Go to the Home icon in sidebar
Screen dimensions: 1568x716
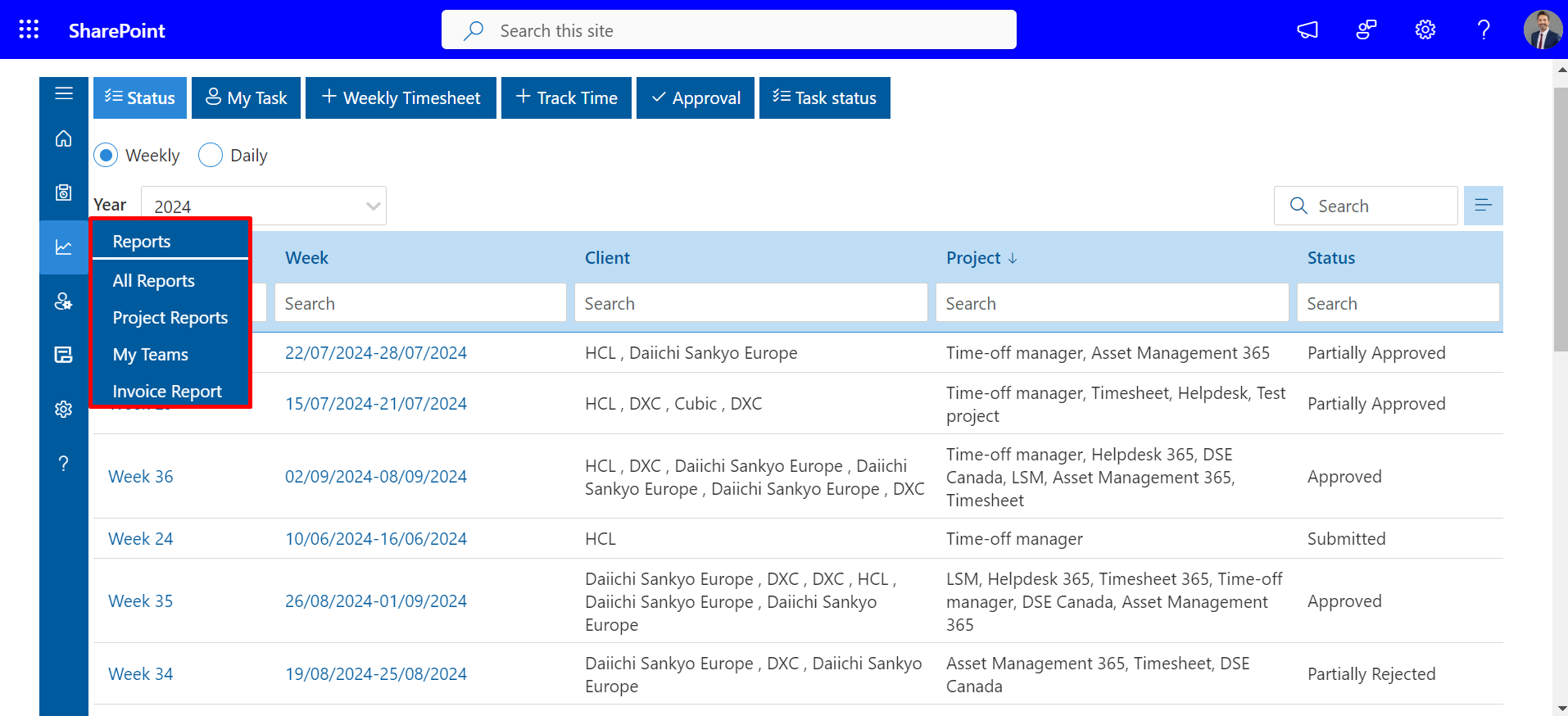coord(64,139)
